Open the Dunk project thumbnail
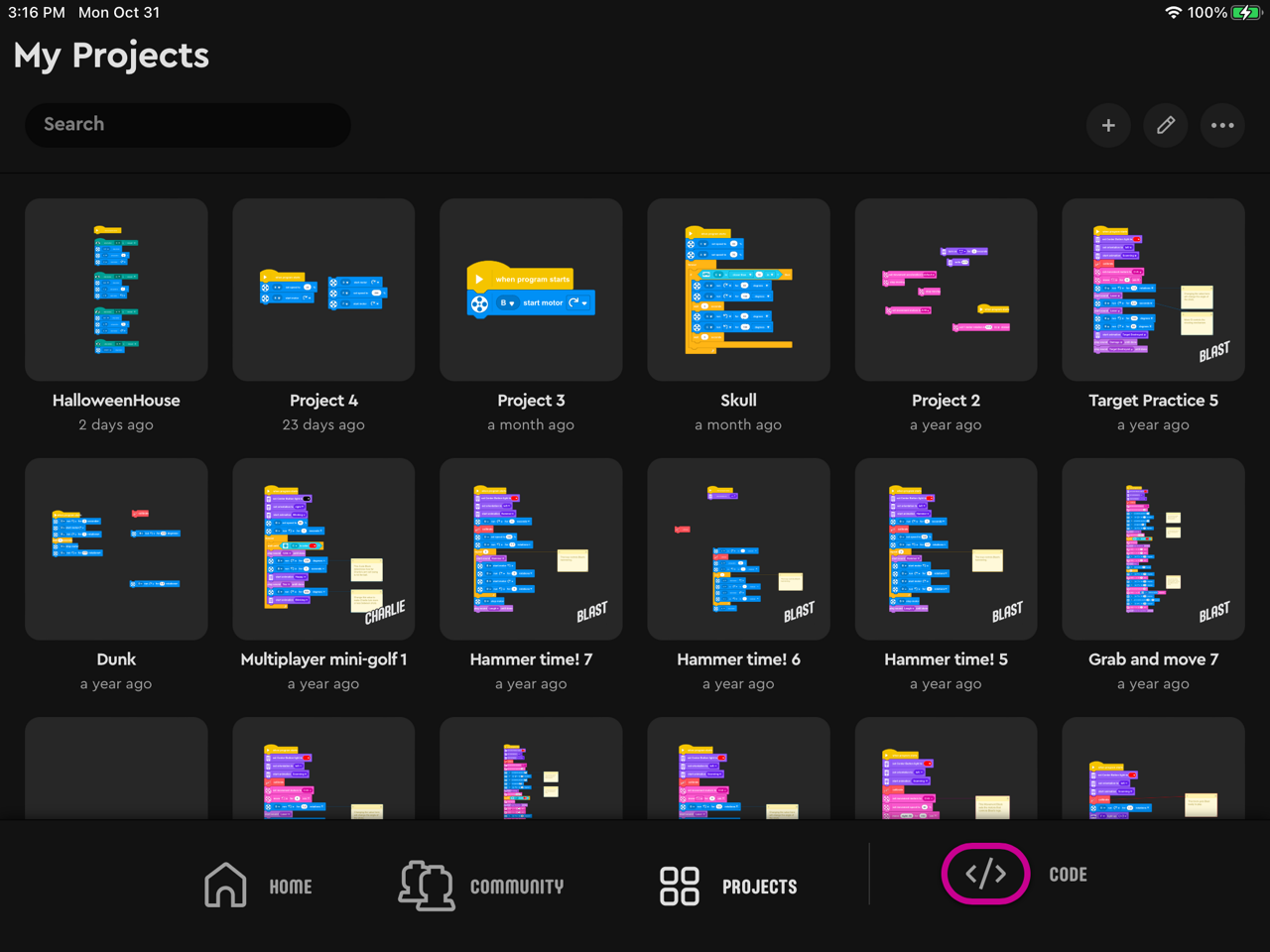This screenshot has height=952, width=1270. [x=116, y=548]
